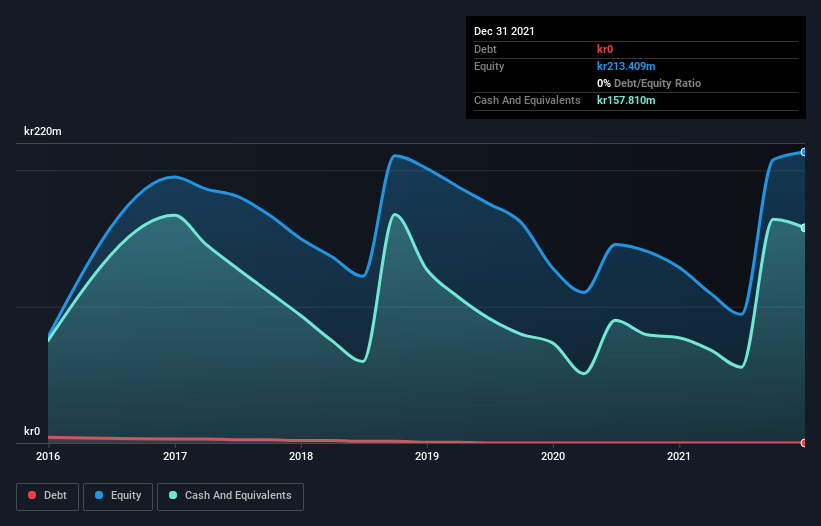
Task: Click the 2018 x-axis label
Action: 301,456
